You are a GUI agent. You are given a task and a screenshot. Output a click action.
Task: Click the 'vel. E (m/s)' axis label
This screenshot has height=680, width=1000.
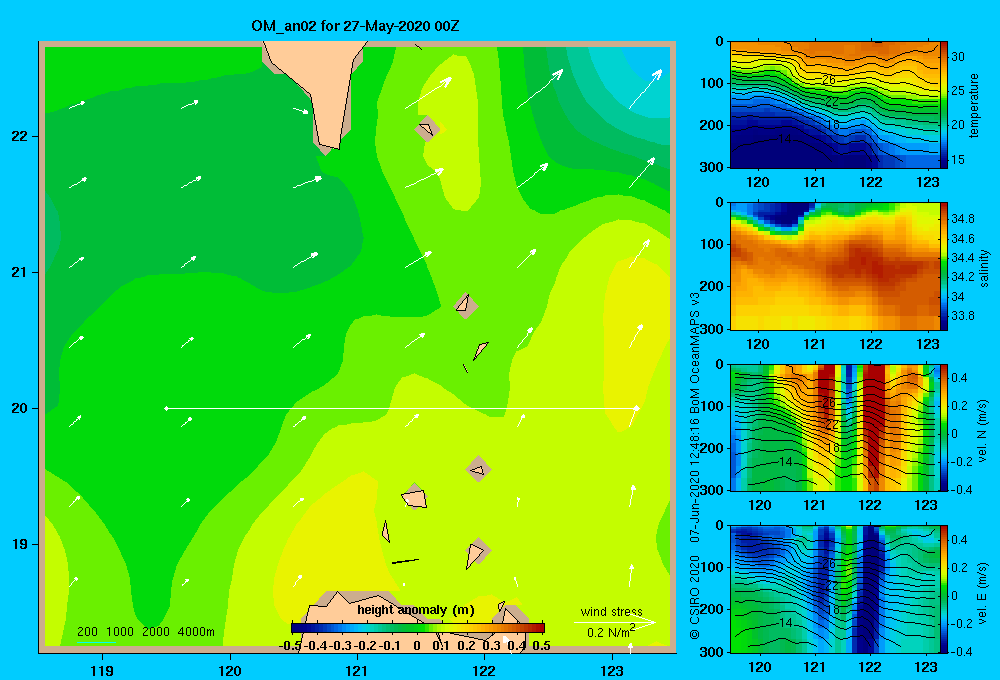click(982, 592)
